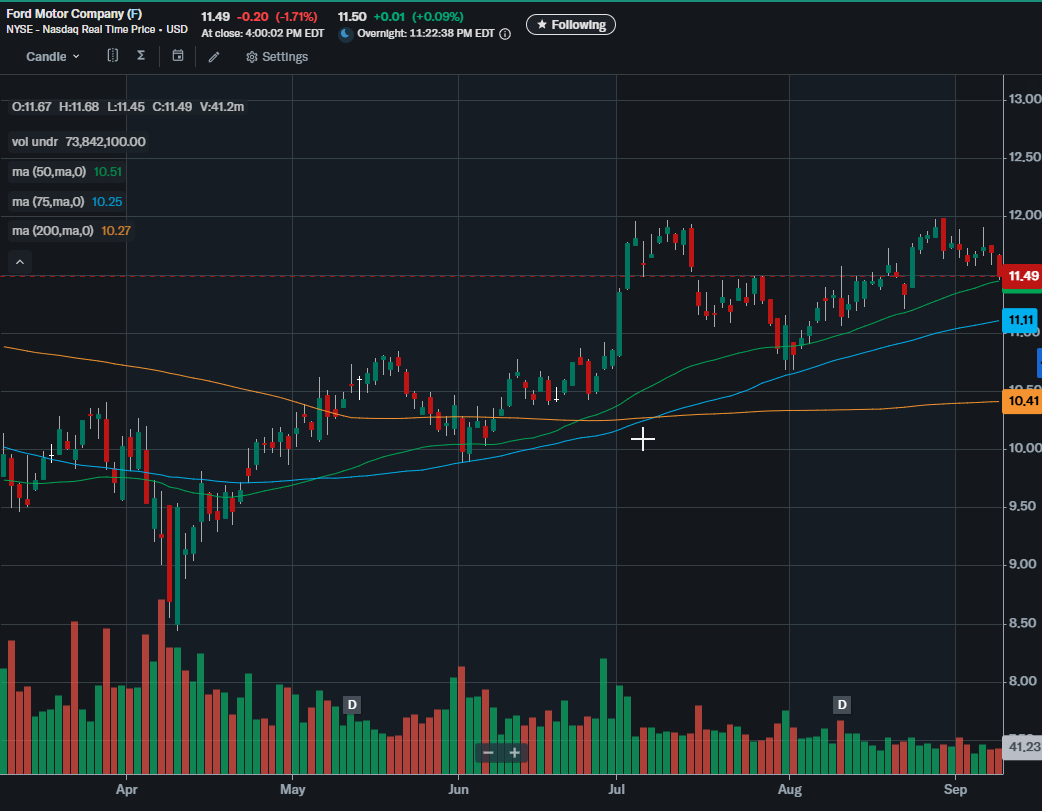Zoom out using the minus button
Image resolution: width=1042 pixels, height=811 pixels.
(488, 753)
